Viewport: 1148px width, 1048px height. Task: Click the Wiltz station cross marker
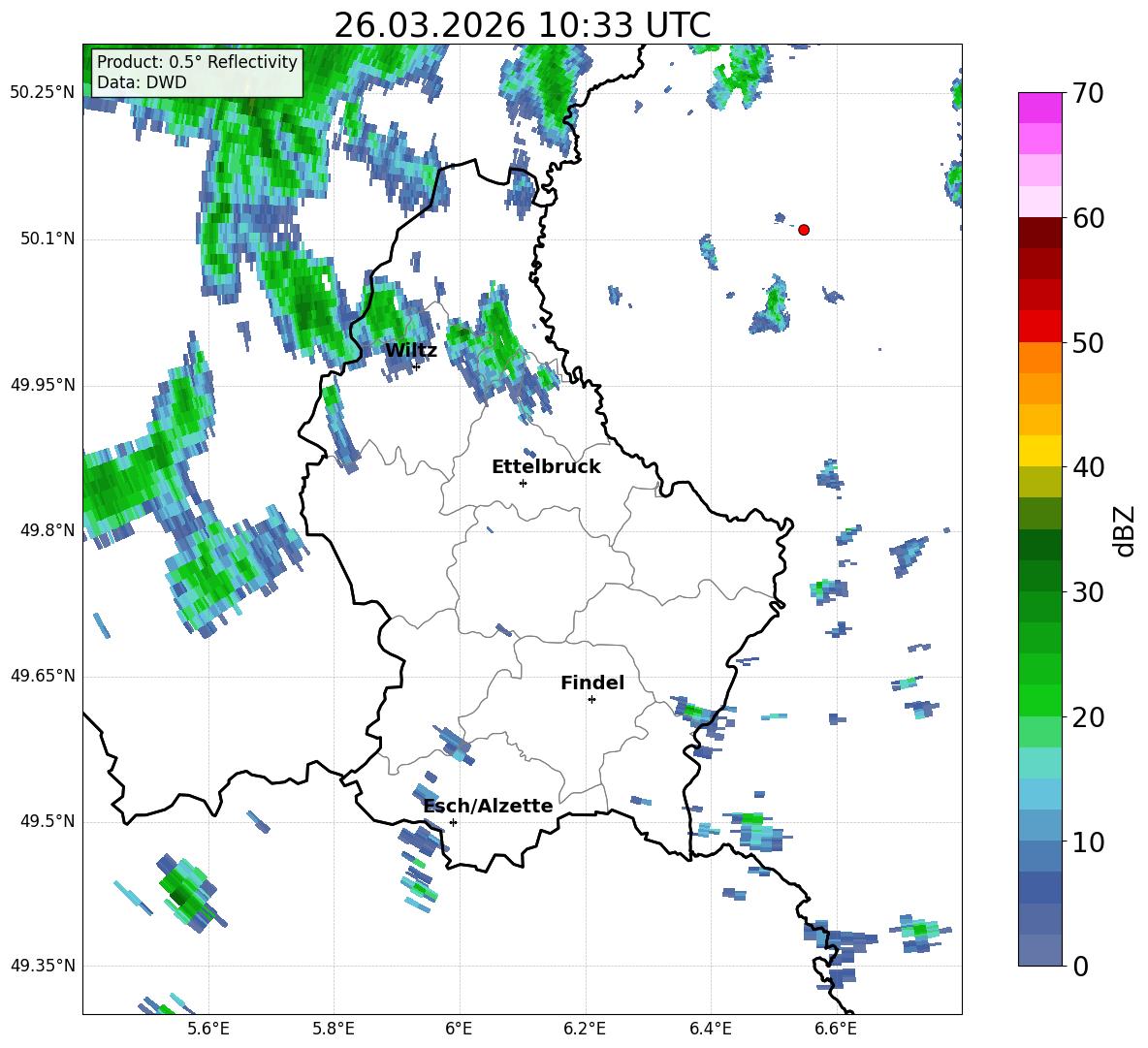coord(416,366)
